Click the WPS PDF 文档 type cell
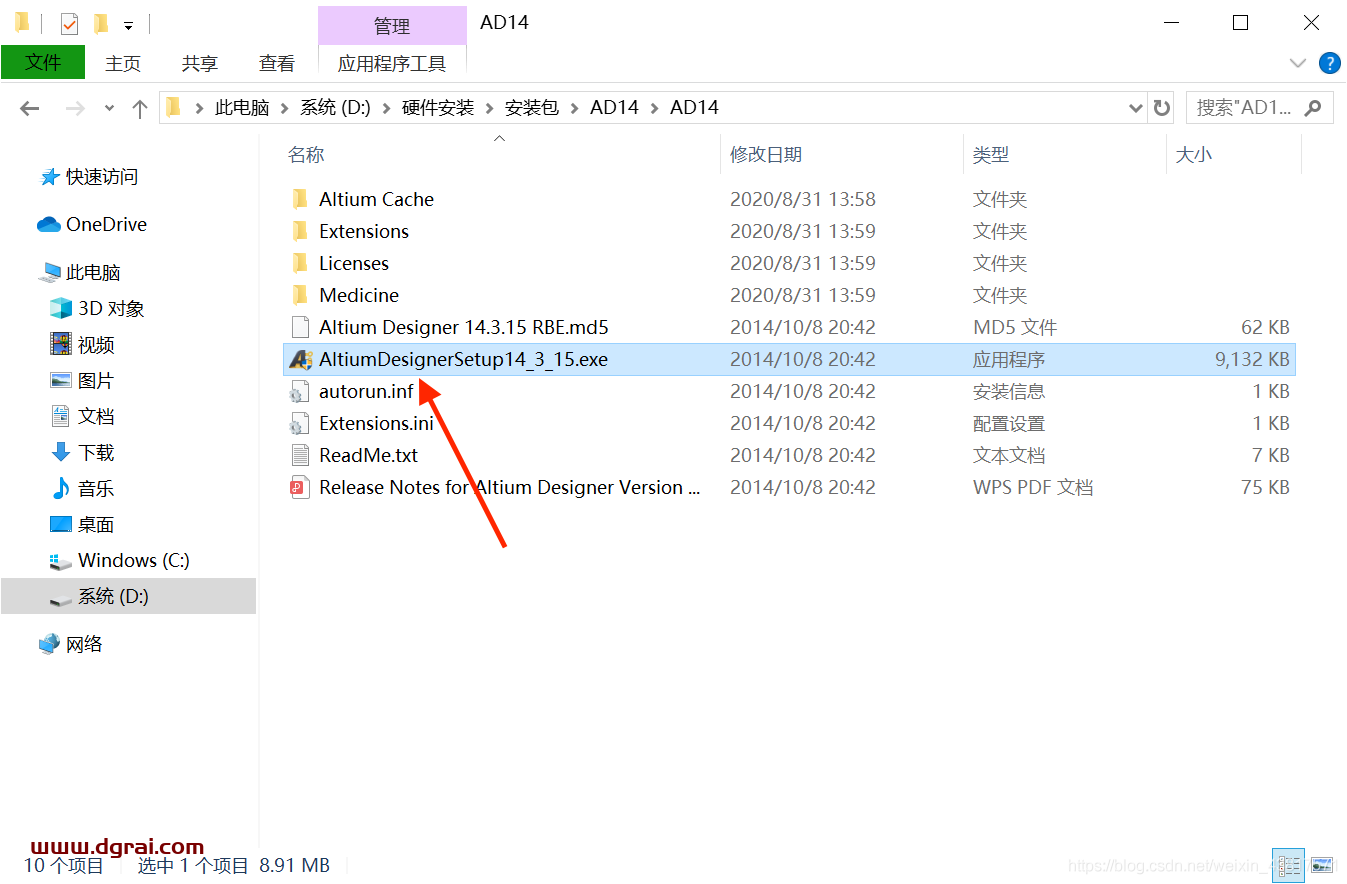 (1033, 487)
